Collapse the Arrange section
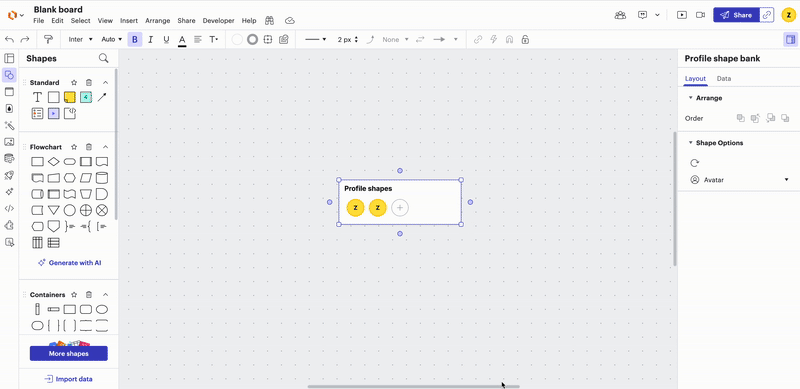800x389 pixels. pos(690,98)
